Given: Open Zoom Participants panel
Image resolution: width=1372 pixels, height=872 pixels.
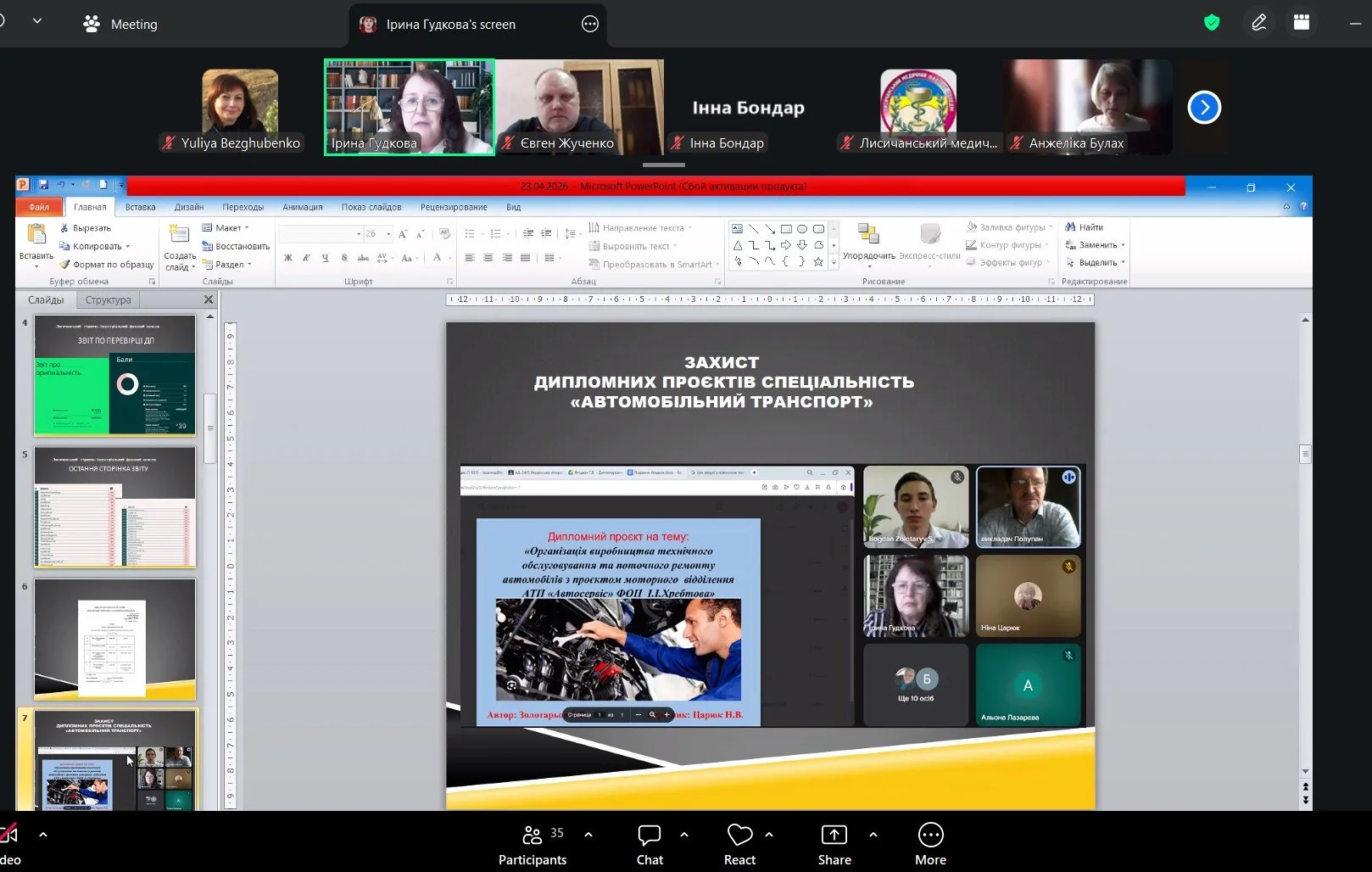Looking at the screenshot, I should coord(533,846).
